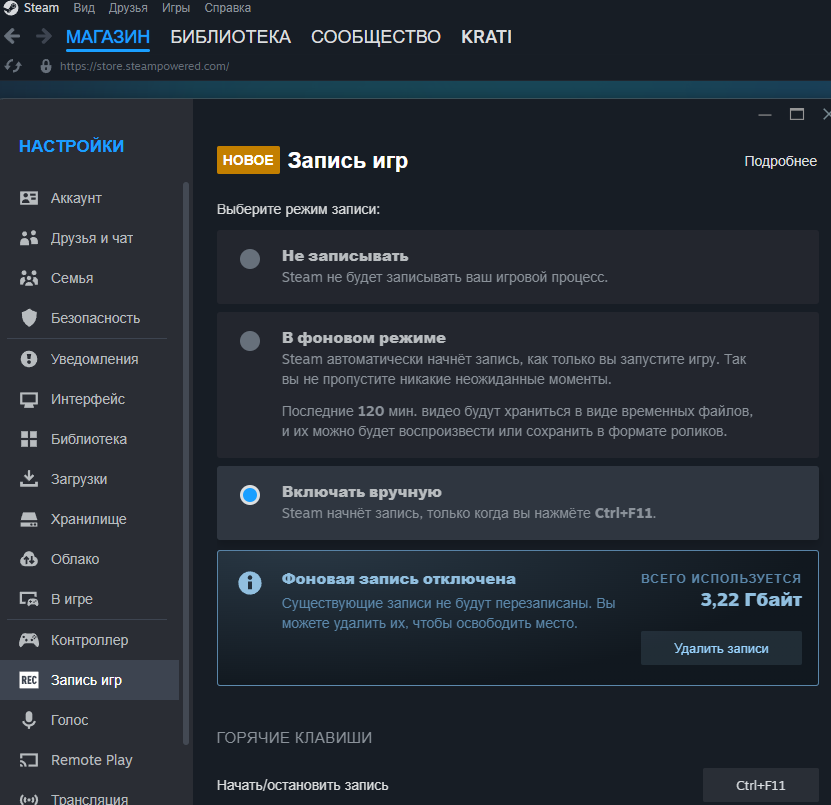Switch to the МАГАЗИН tab

pos(108,37)
